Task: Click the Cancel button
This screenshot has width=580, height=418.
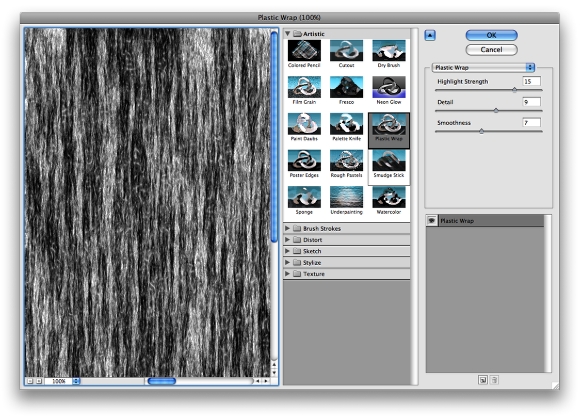Action: click(x=491, y=50)
